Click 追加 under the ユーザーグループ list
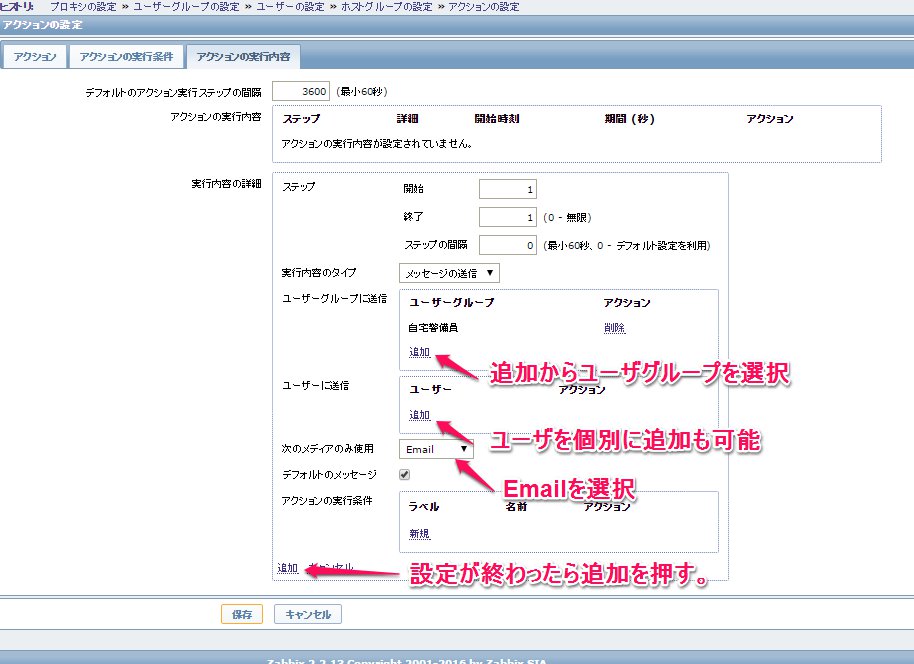 pyautogui.click(x=419, y=352)
